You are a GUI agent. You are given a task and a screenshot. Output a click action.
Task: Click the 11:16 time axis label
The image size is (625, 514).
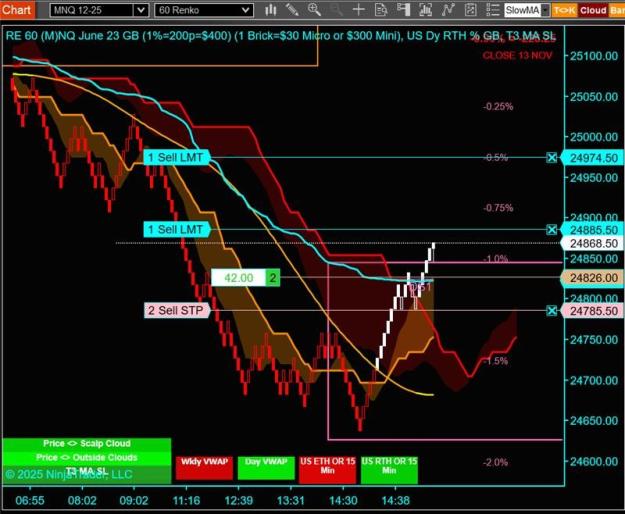pyautogui.click(x=186, y=500)
